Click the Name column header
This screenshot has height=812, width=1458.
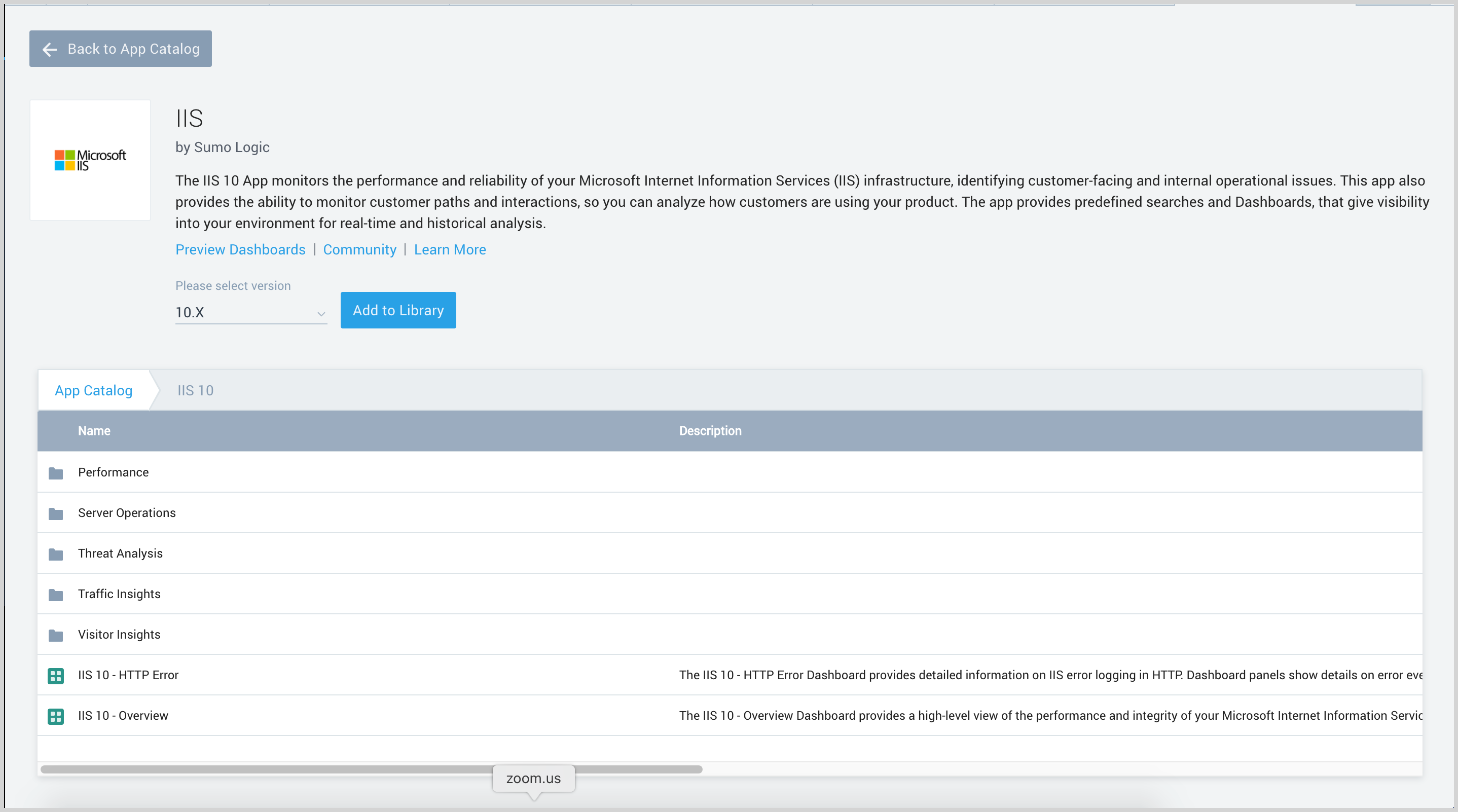pyautogui.click(x=94, y=431)
